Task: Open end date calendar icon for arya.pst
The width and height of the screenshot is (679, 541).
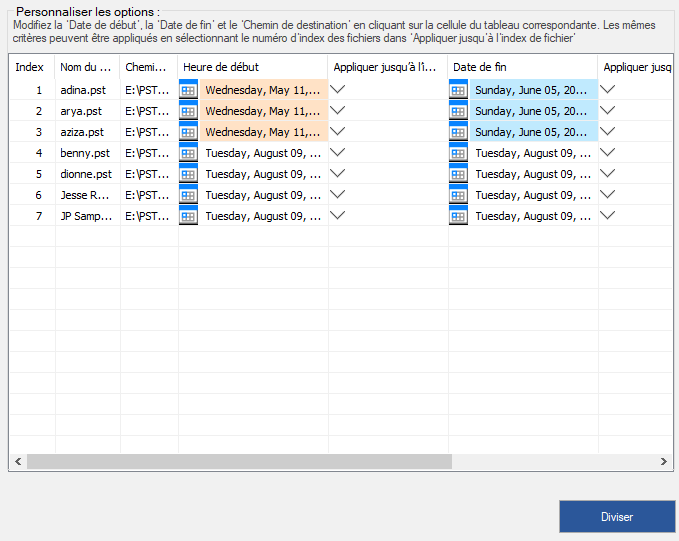Action: [458, 111]
